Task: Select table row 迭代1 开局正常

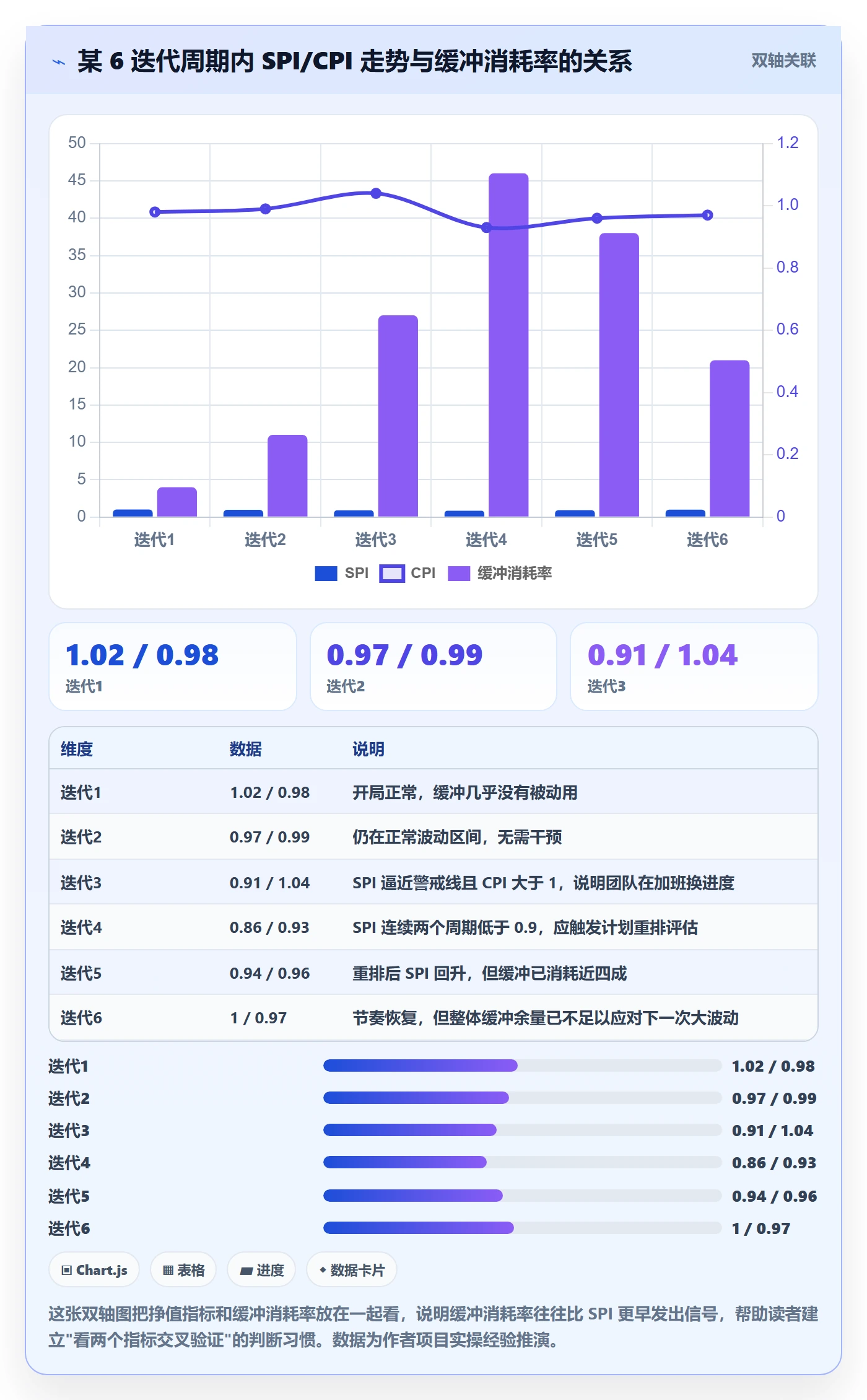Action: pos(434,792)
